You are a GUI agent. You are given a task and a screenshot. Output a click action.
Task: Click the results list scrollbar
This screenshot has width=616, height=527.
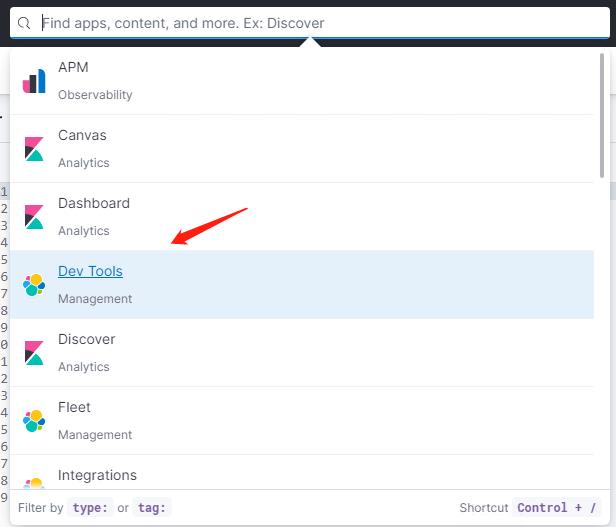[602, 116]
